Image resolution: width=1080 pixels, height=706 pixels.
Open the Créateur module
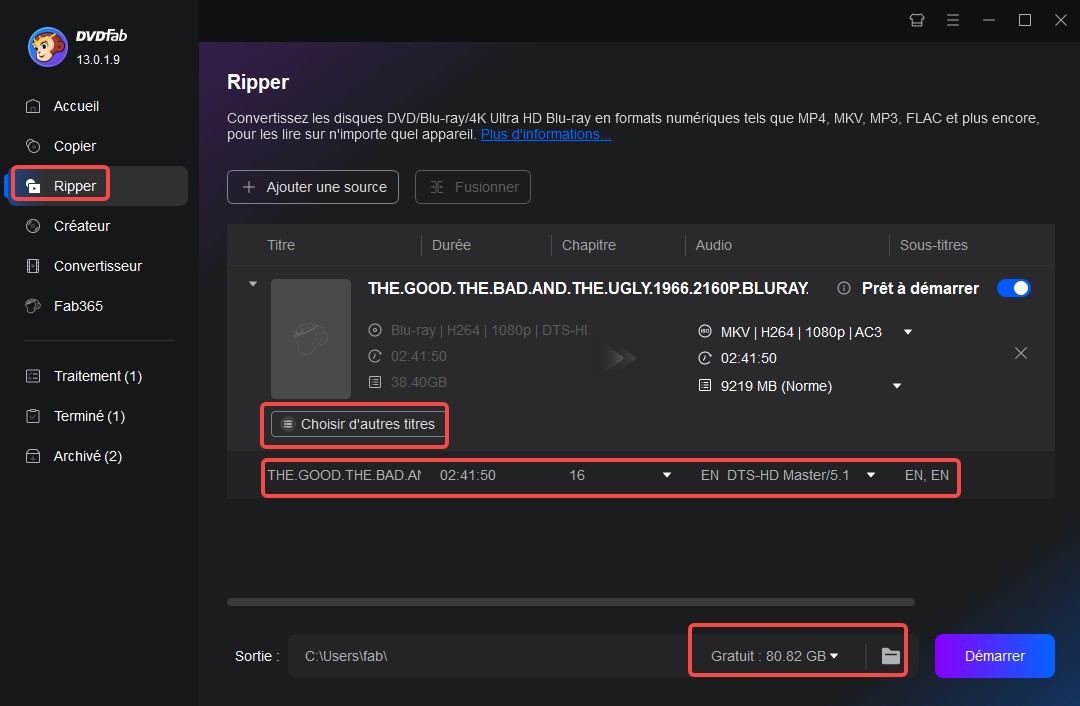tap(81, 226)
